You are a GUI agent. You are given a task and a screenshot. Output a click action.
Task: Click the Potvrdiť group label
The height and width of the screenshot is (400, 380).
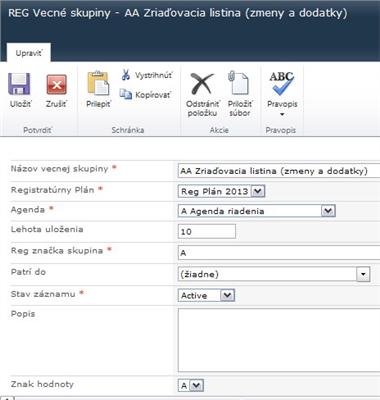38,130
